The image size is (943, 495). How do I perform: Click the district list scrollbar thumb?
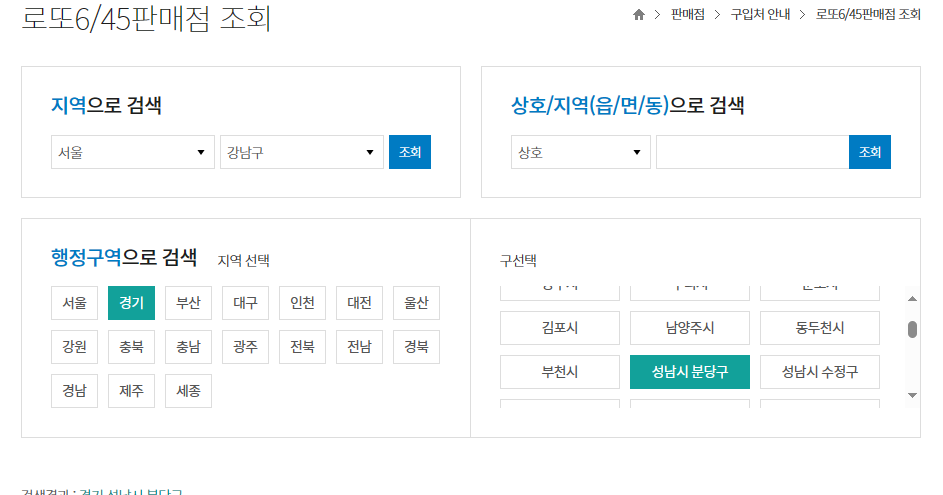(912, 330)
